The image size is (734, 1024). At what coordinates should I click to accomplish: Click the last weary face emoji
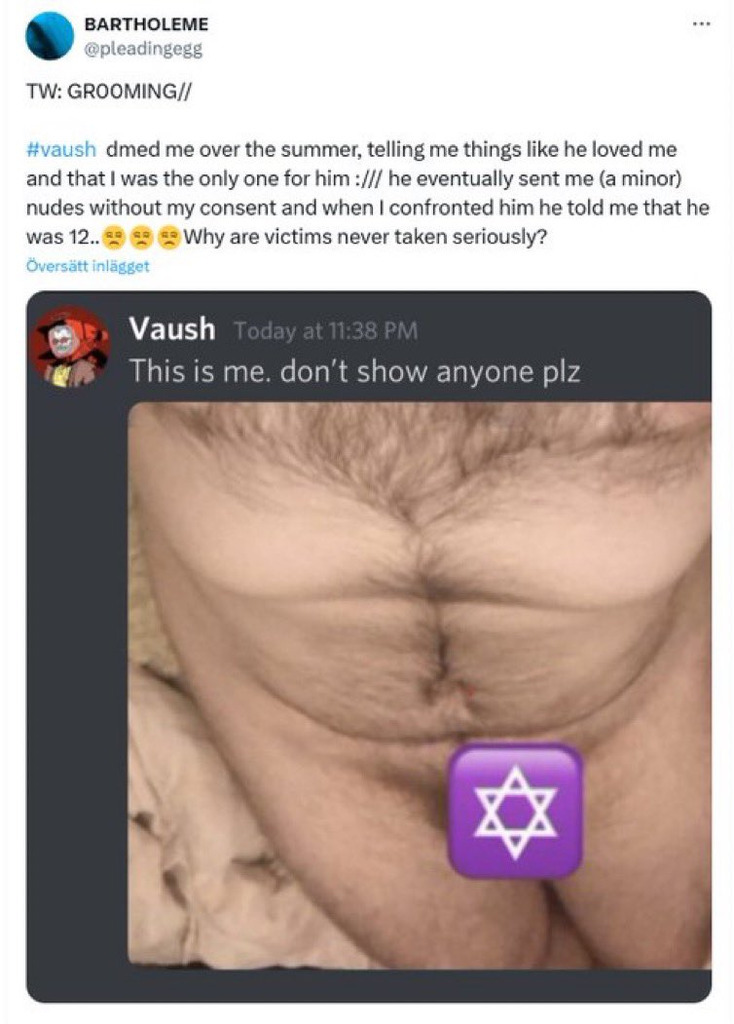169,237
